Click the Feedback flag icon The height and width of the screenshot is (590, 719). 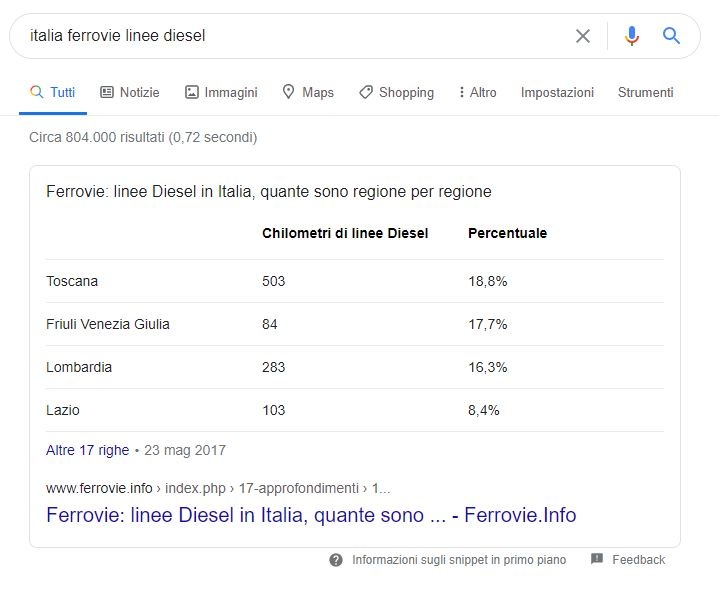(x=597, y=559)
